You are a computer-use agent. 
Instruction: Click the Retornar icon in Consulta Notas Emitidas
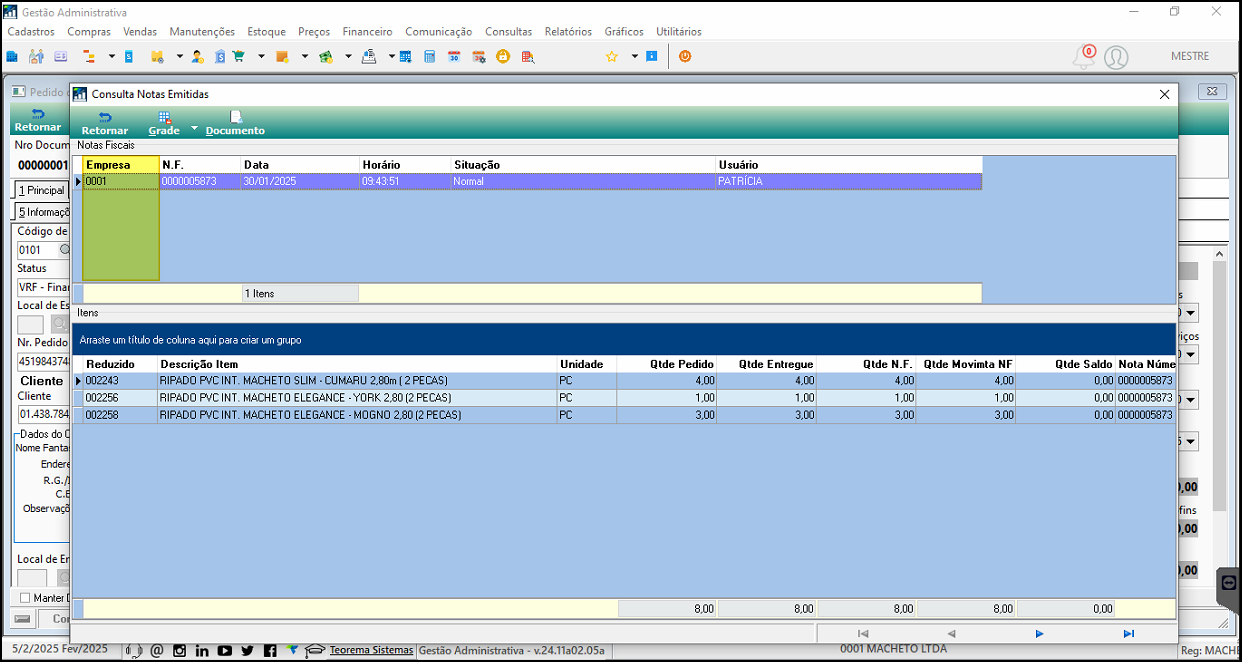105,117
